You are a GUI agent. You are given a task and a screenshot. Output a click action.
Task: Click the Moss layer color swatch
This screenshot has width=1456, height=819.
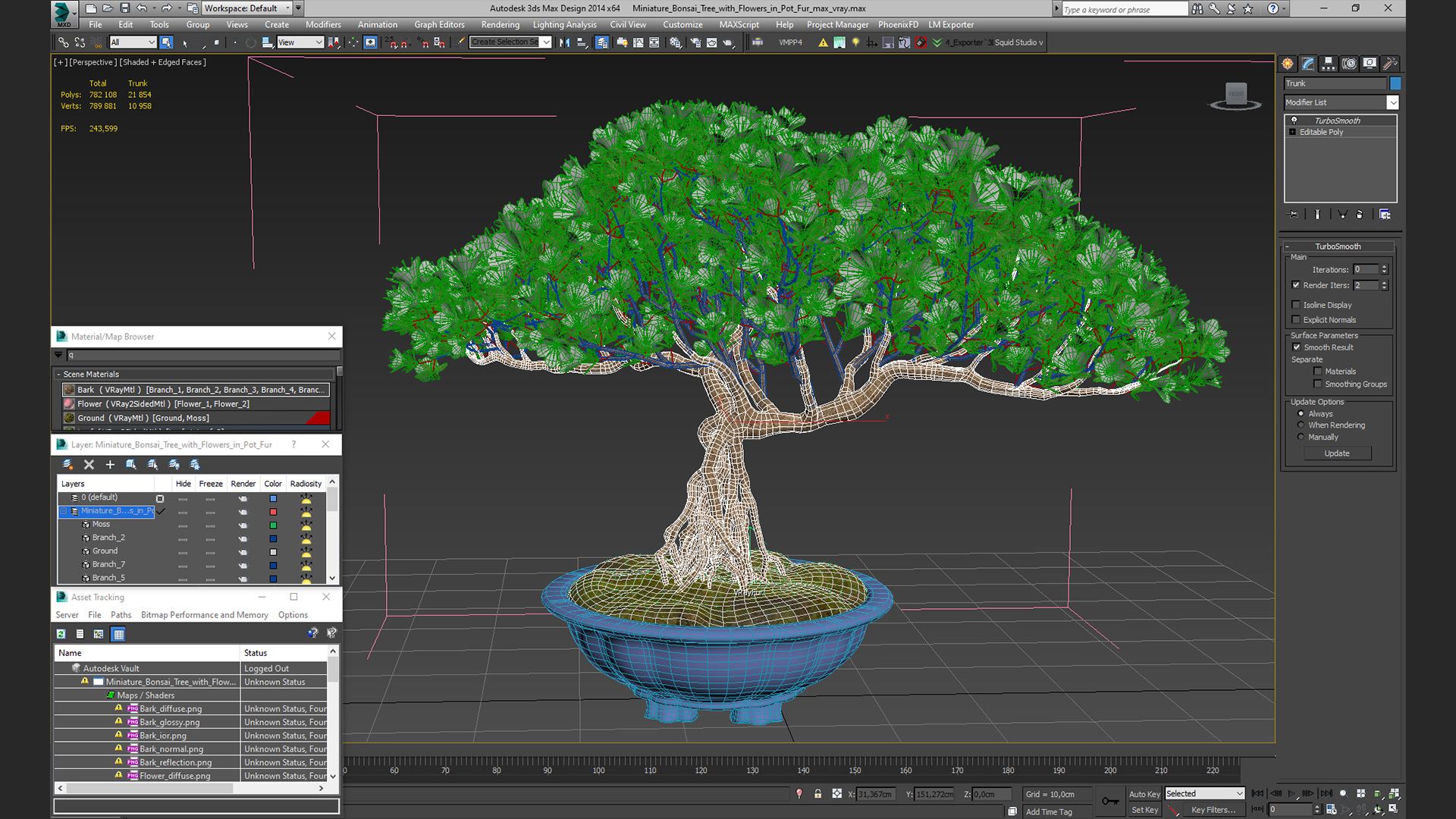pos(273,525)
